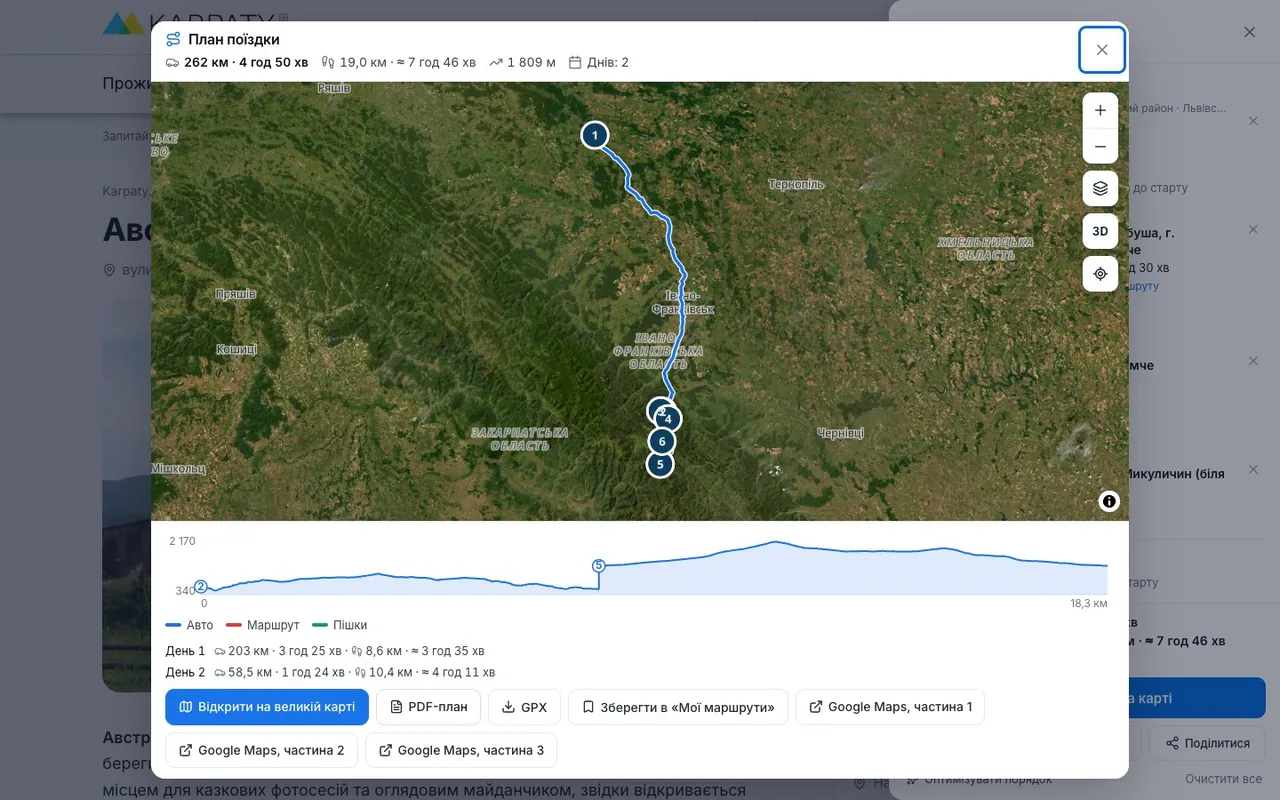Zoom in on the trip map
Viewport: 1280px width, 800px height.
tap(1100, 111)
